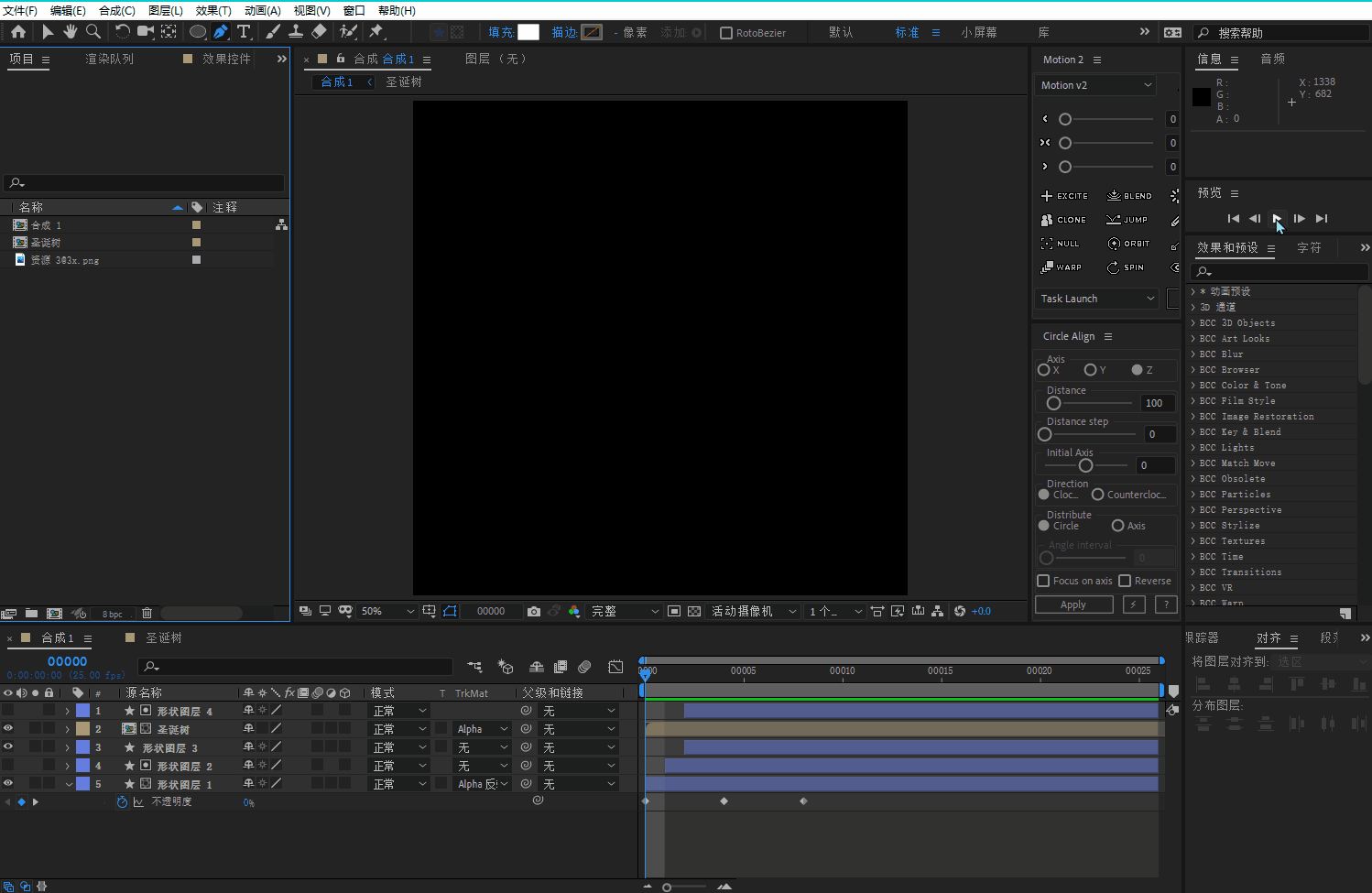Click the Apply button in Circle Align
Viewport: 1372px width, 893px height.
click(1073, 604)
